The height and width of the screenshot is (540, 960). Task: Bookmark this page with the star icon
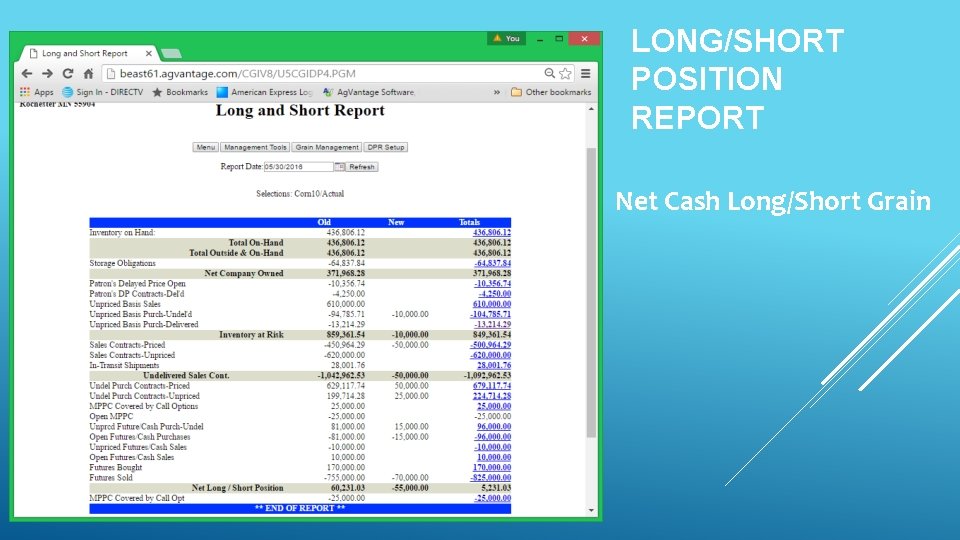pos(565,73)
